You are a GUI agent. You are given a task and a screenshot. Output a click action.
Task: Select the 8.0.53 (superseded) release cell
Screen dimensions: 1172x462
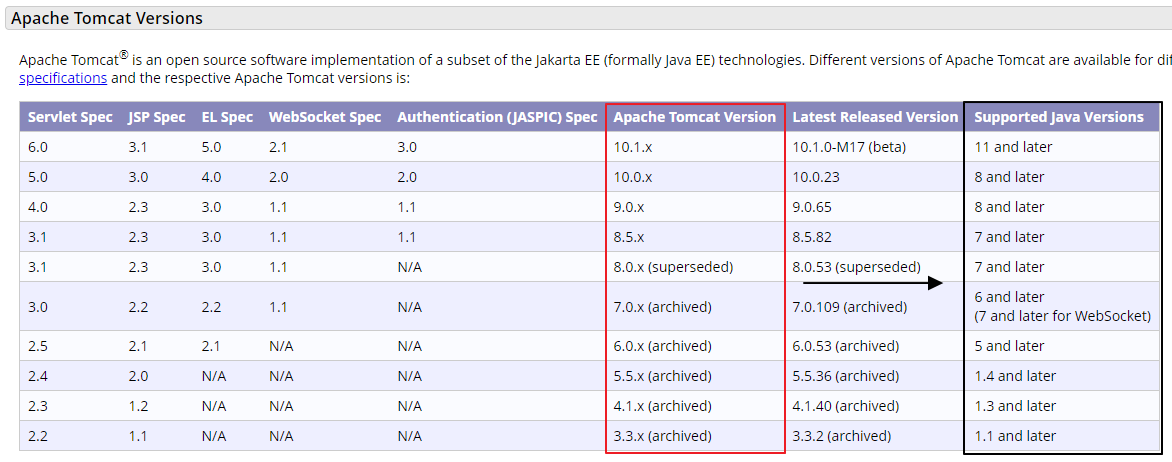(x=857, y=267)
